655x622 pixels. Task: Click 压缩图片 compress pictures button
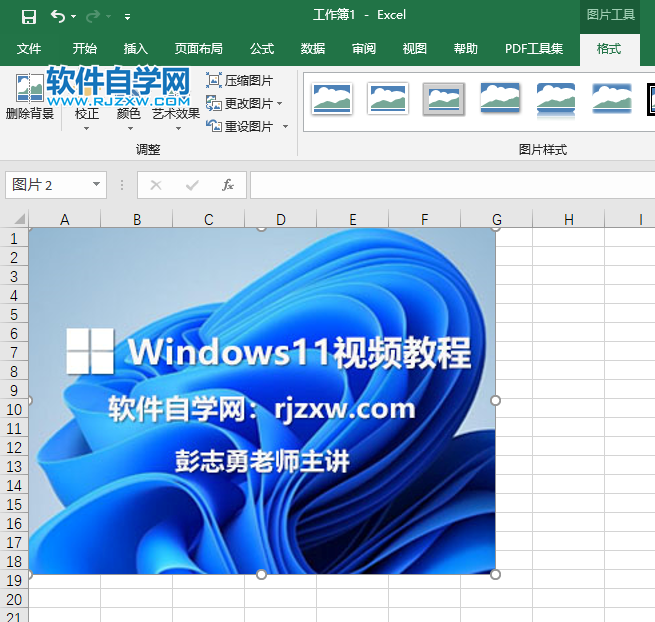(239, 80)
